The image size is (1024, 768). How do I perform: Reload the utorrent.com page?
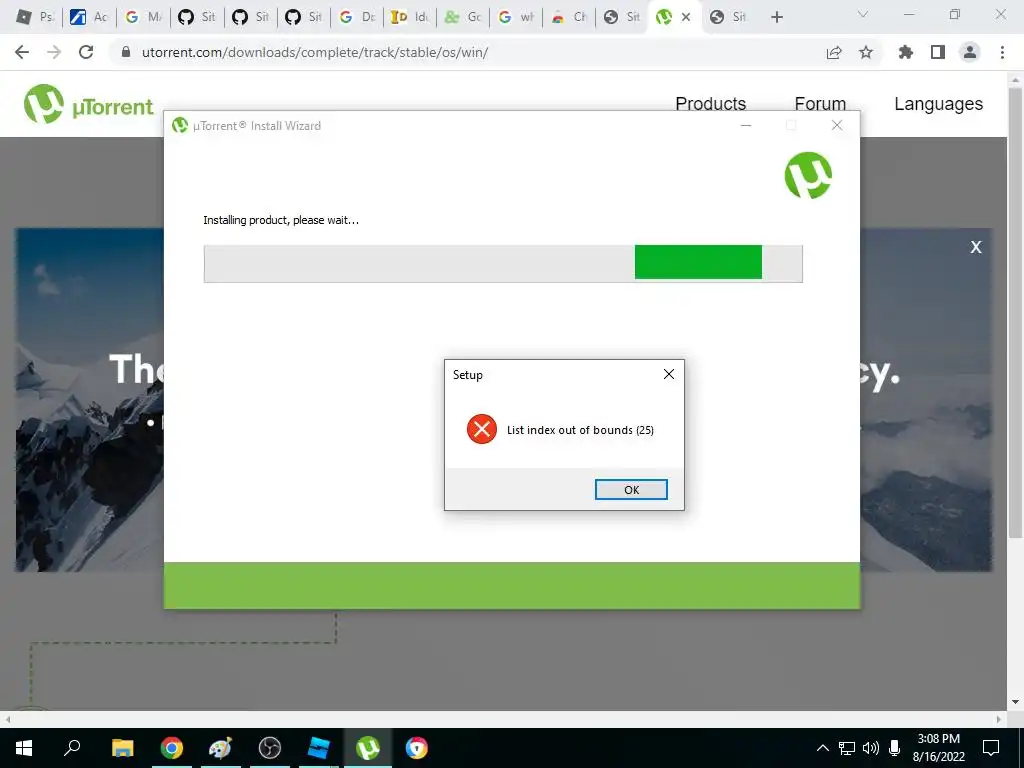tap(86, 52)
